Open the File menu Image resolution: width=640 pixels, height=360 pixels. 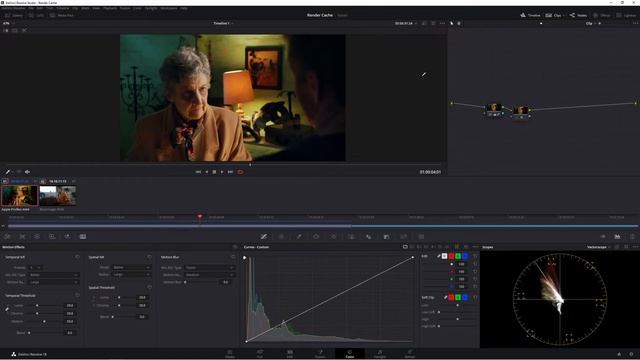[31, 8]
